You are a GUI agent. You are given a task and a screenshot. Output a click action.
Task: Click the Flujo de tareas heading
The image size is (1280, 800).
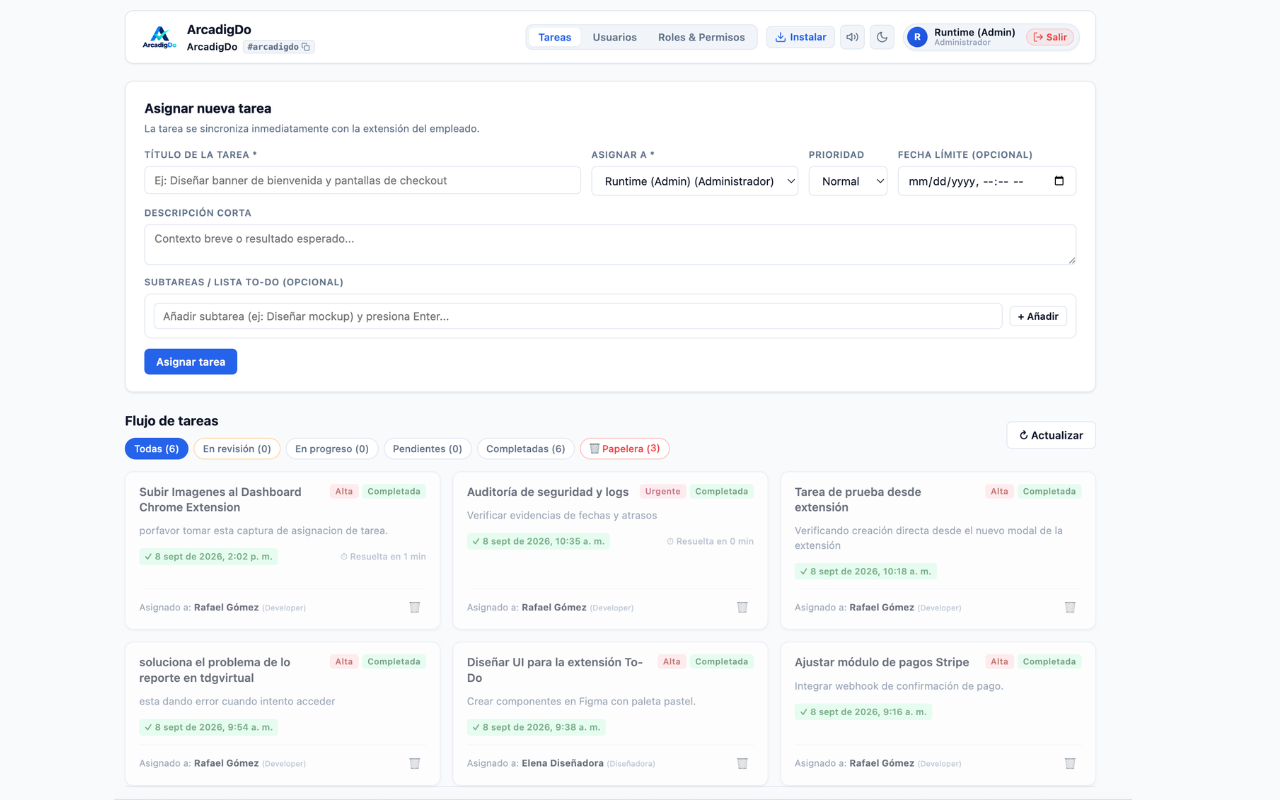tap(172, 421)
